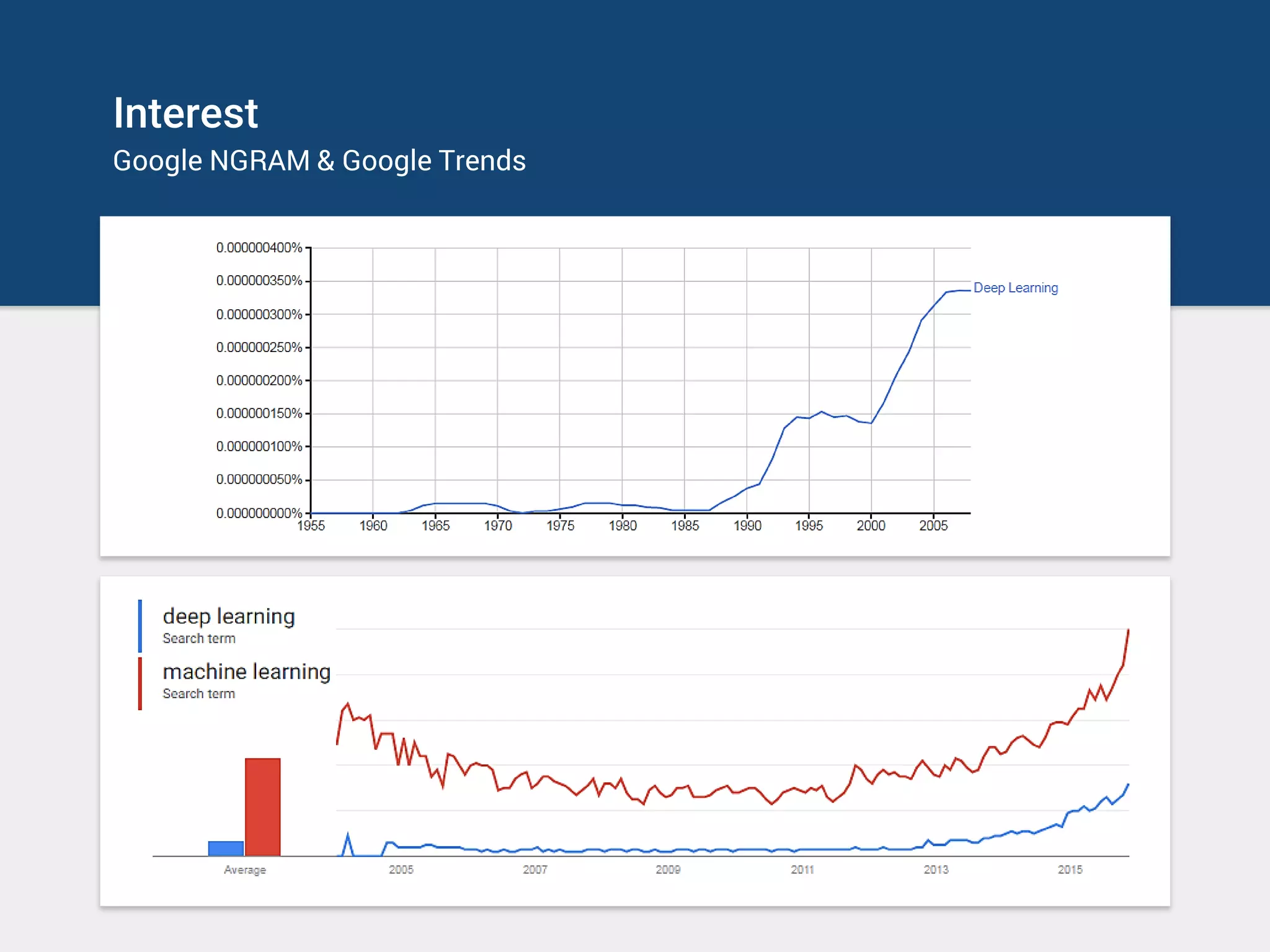
Task: Click the 0.000000400% y-axis label
Action: (x=259, y=248)
